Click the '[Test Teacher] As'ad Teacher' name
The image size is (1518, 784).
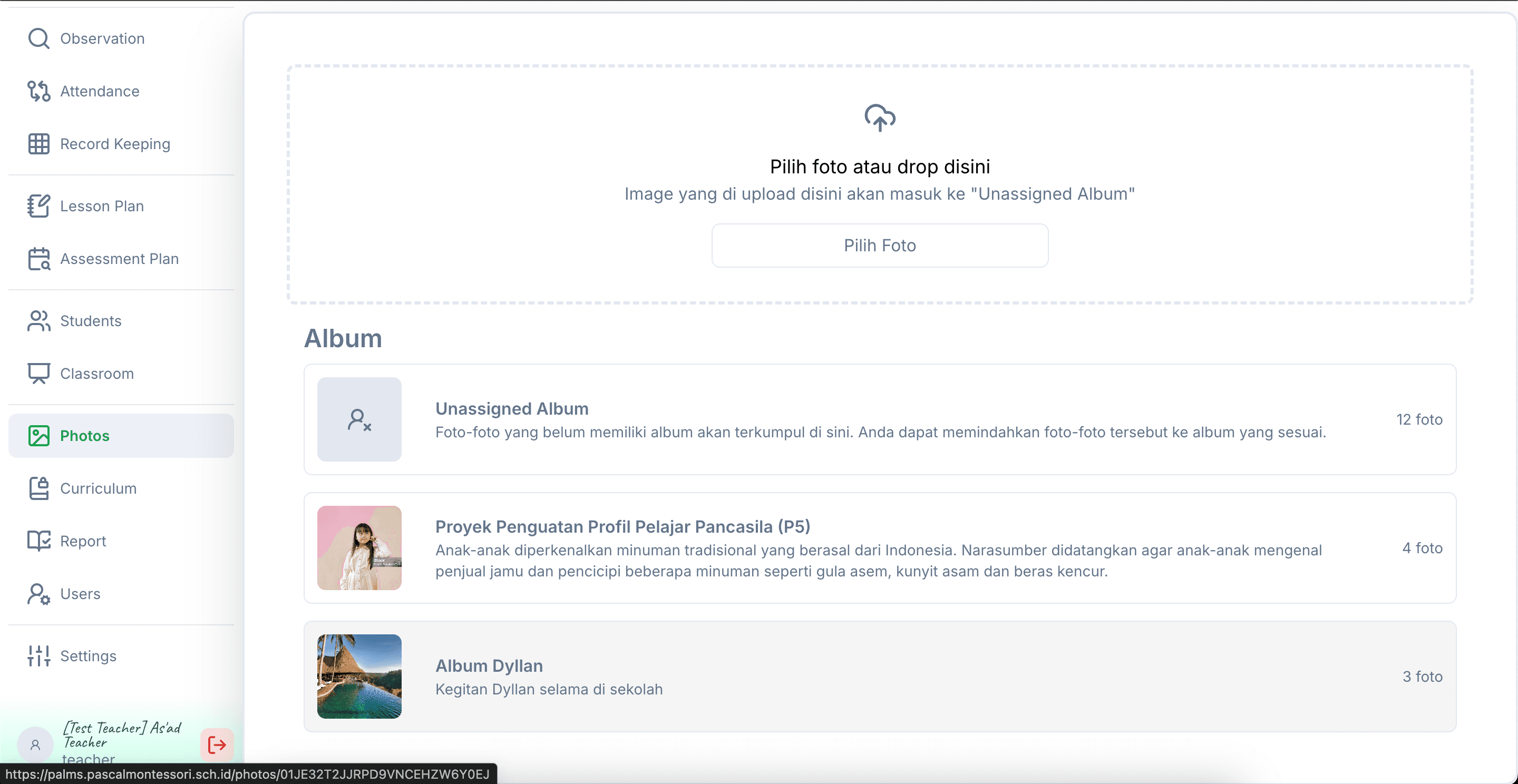pyautogui.click(x=123, y=735)
